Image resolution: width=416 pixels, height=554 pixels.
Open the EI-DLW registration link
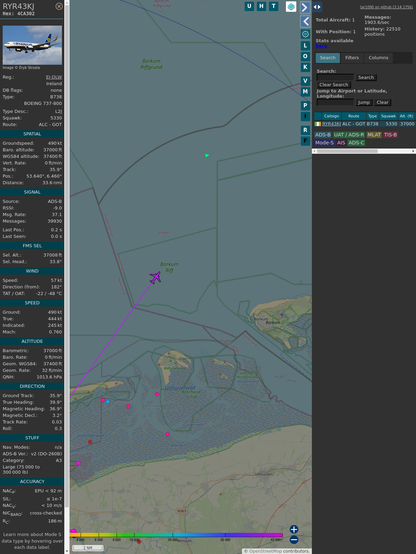54,77
